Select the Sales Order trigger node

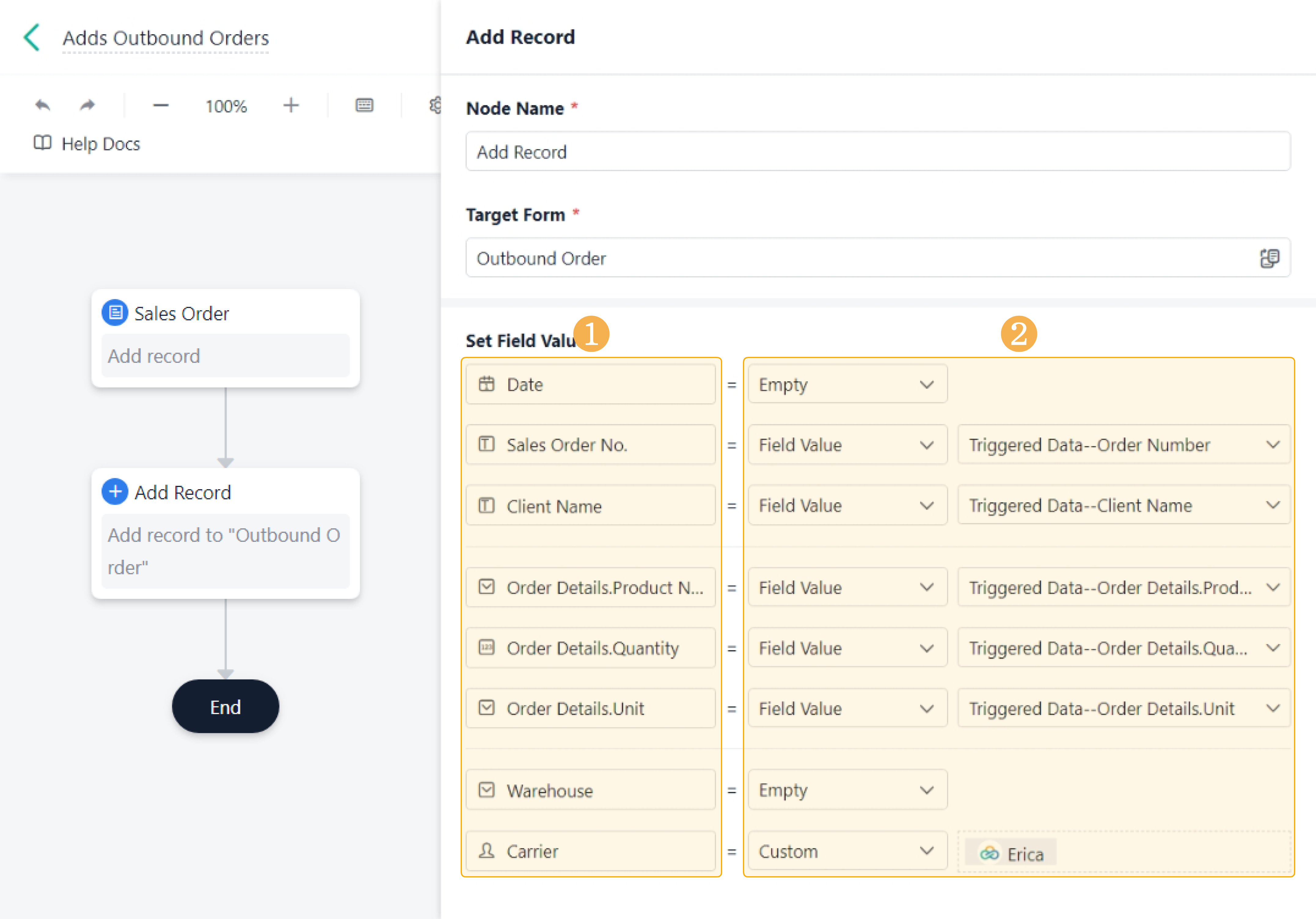[225, 338]
